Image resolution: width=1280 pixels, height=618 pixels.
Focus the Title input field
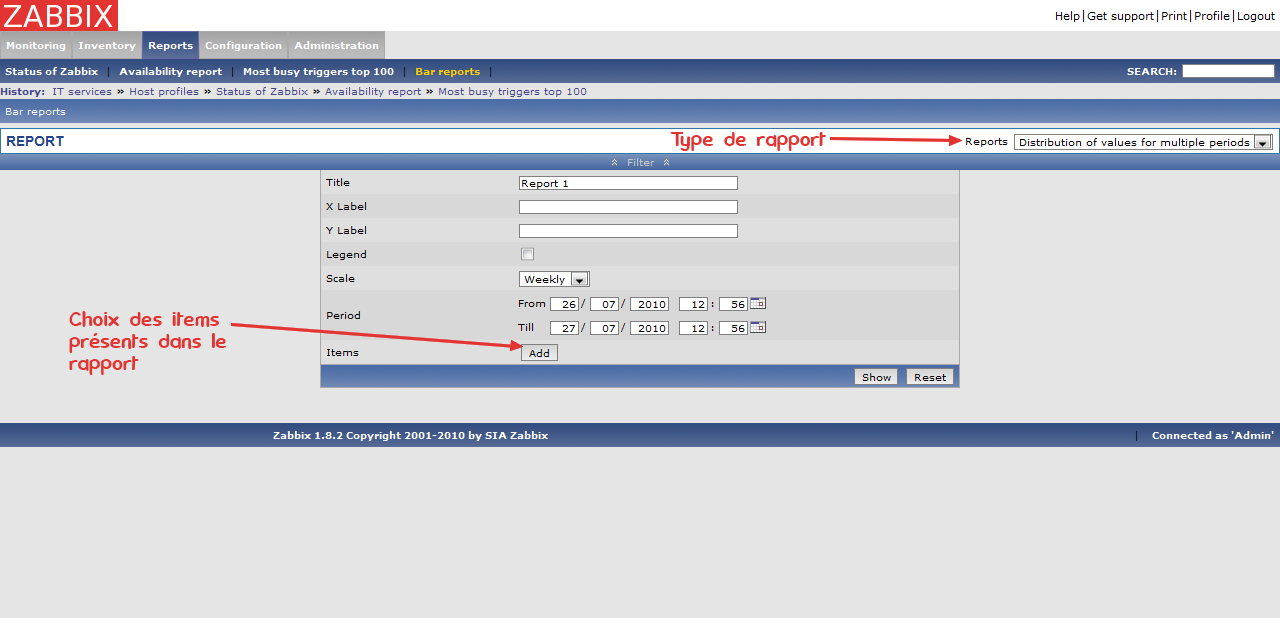point(628,183)
